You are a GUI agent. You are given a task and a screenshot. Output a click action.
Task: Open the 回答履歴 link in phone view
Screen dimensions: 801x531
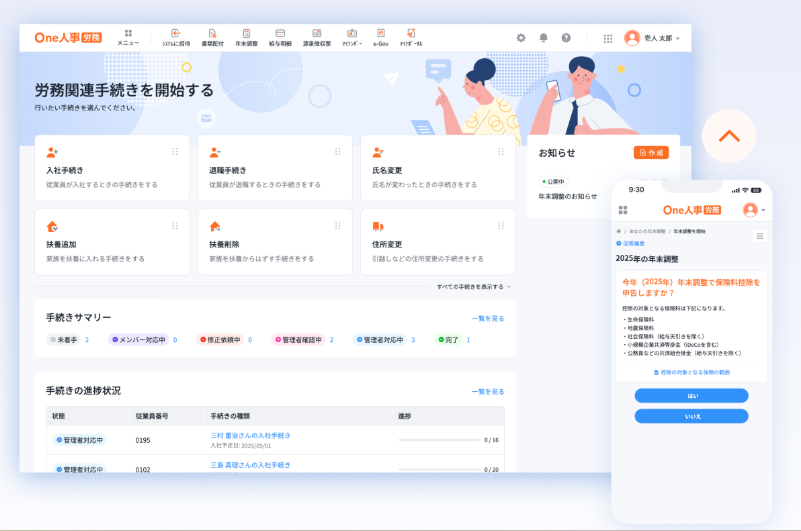tap(630, 244)
